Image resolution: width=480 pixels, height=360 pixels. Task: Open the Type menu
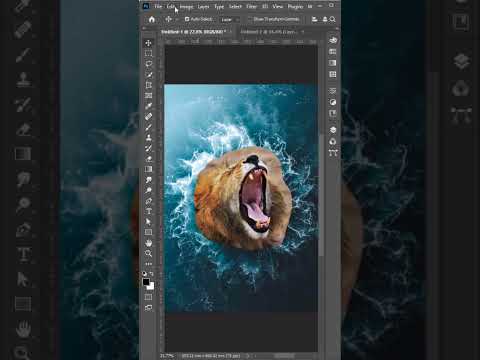pyautogui.click(x=219, y=6)
